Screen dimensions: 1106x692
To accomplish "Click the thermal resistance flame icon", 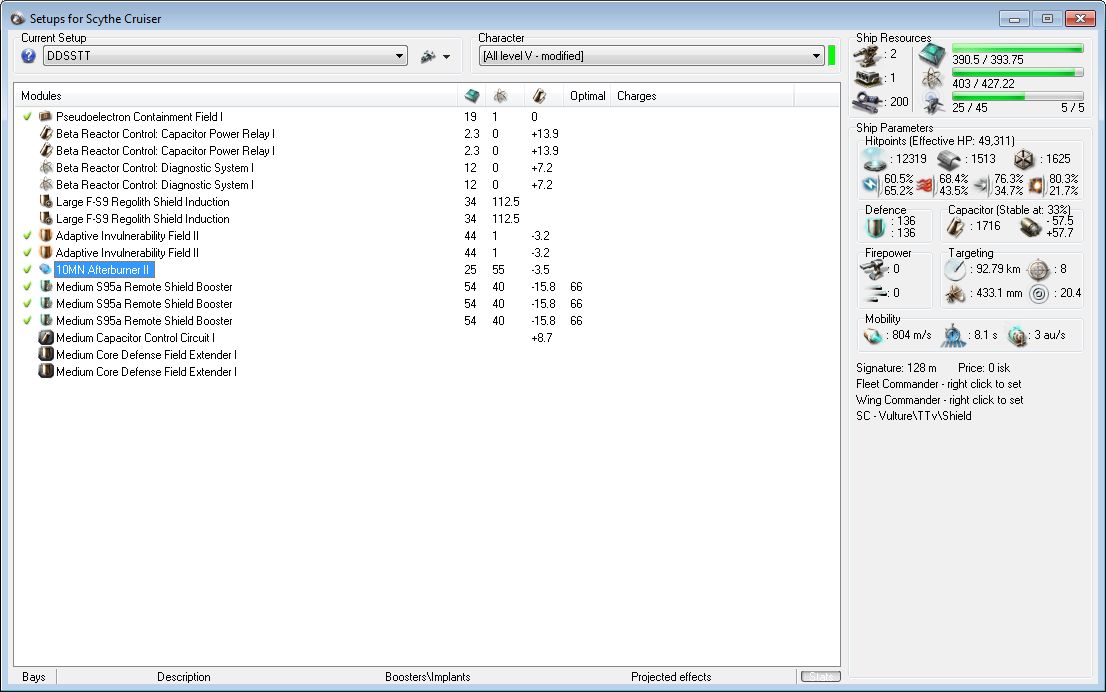I will 925,186.
